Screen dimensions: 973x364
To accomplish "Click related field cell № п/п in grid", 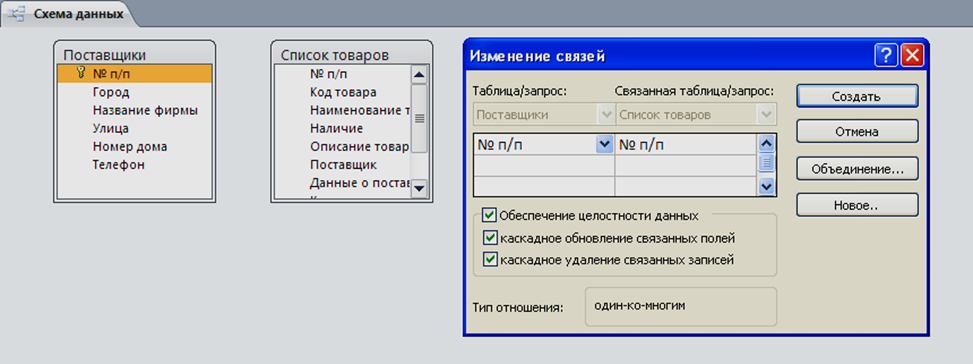I will 686,145.
